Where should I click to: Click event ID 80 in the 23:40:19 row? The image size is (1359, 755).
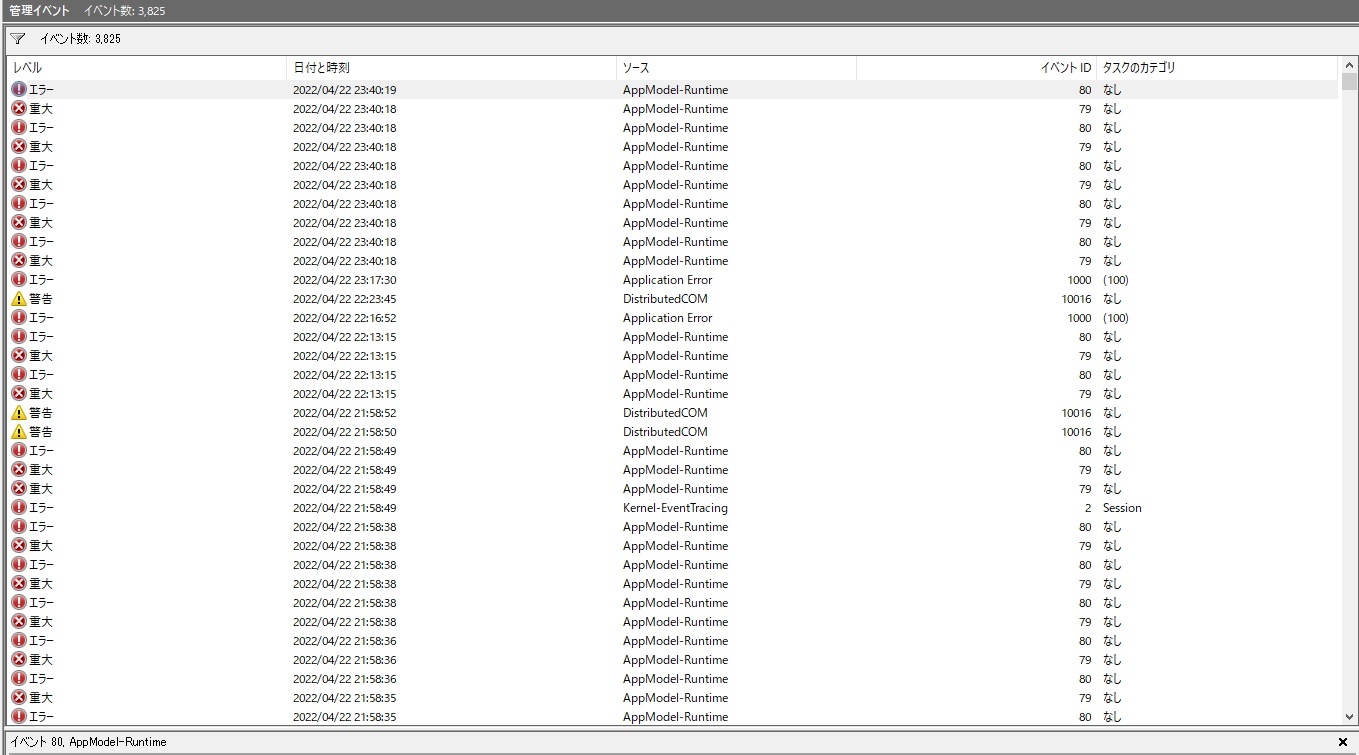[x=1085, y=90]
